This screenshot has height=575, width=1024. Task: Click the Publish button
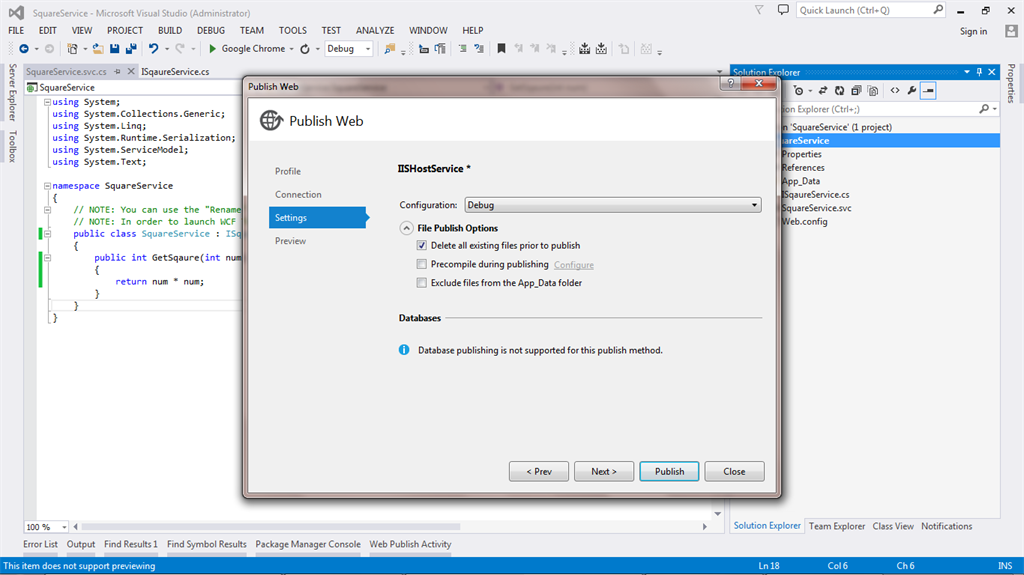click(669, 472)
